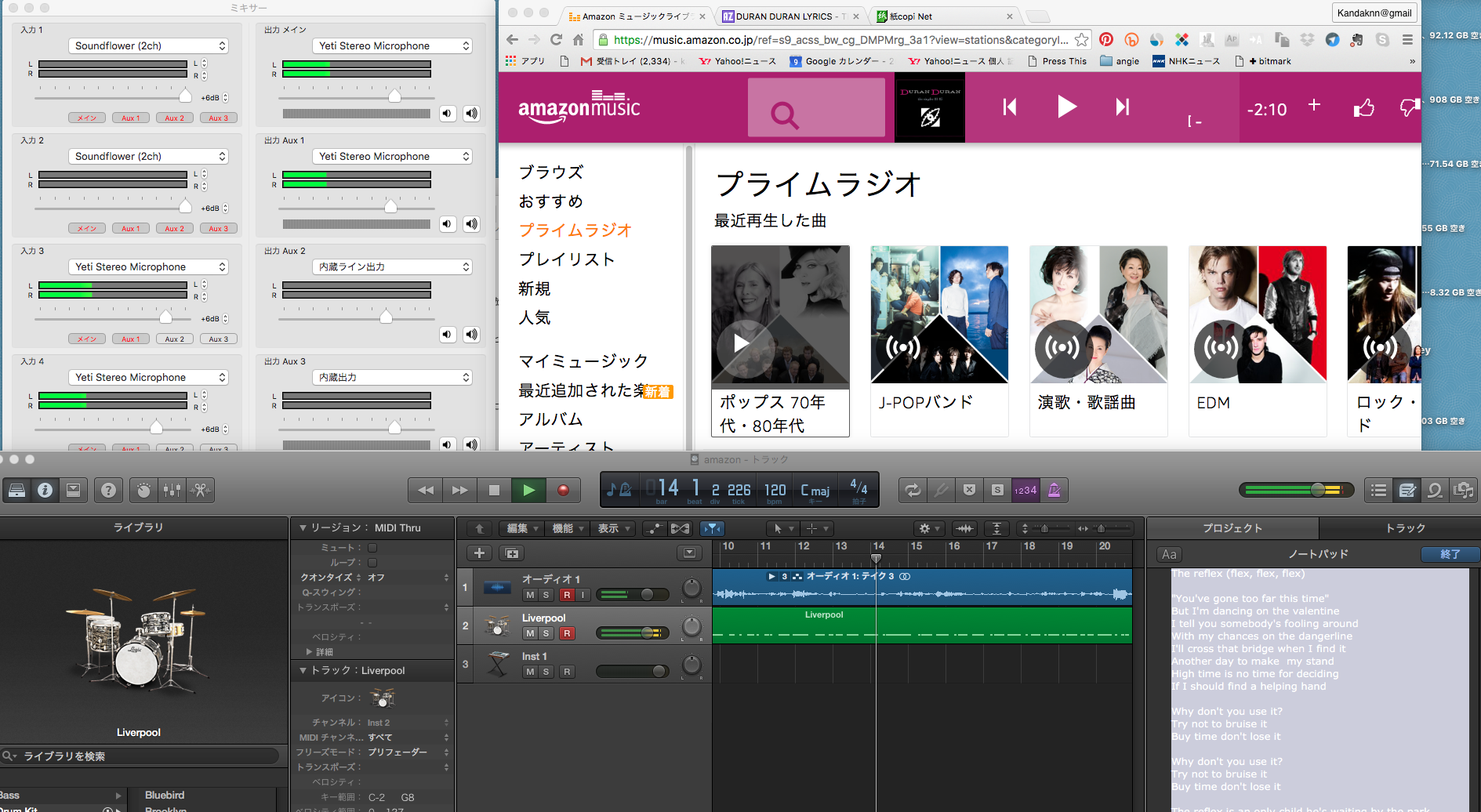The image size is (1481, 812).
Task: Toggle the metronome click button
Action: 1054,491
